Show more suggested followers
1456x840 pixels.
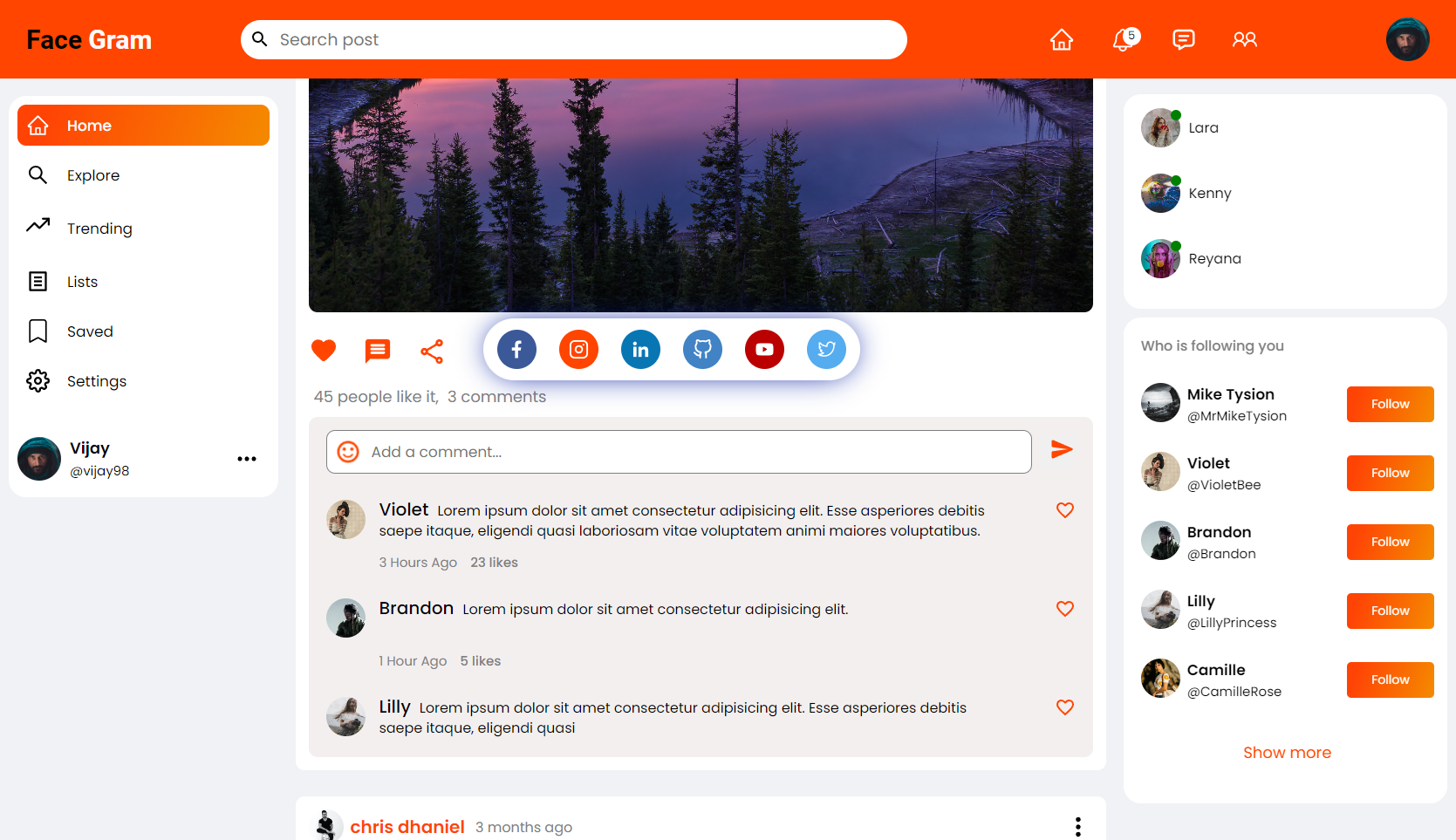[1287, 752]
